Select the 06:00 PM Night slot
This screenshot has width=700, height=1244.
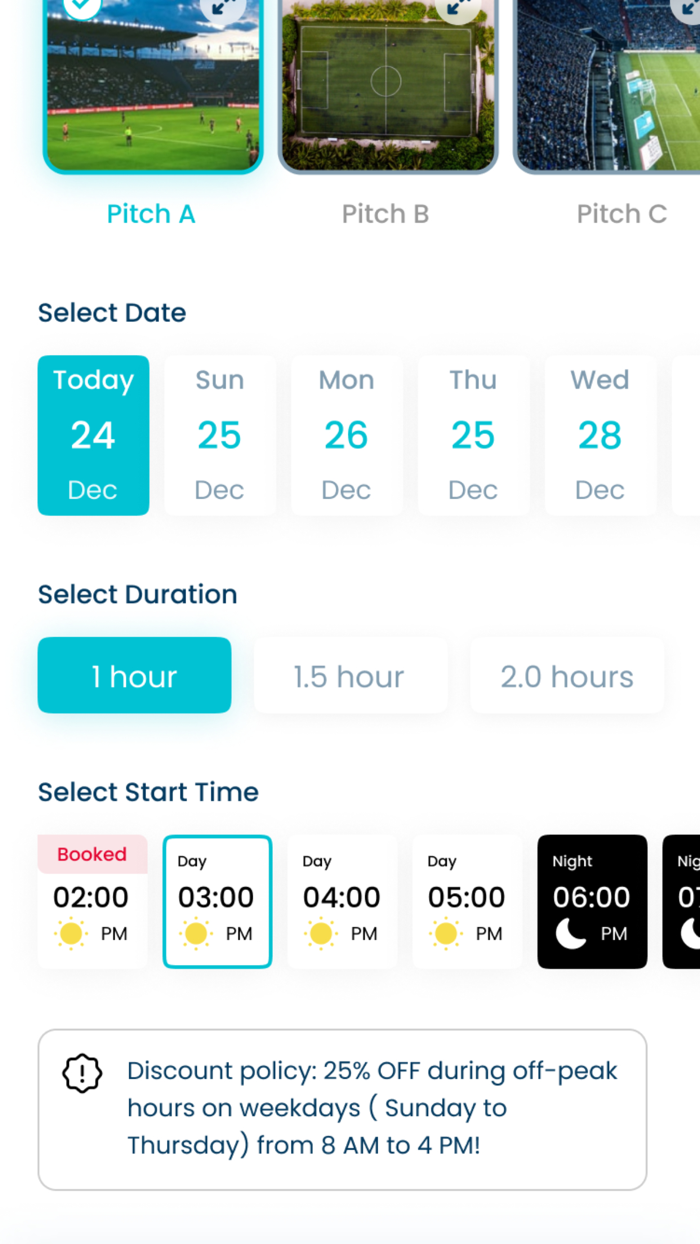pos(592,899)
